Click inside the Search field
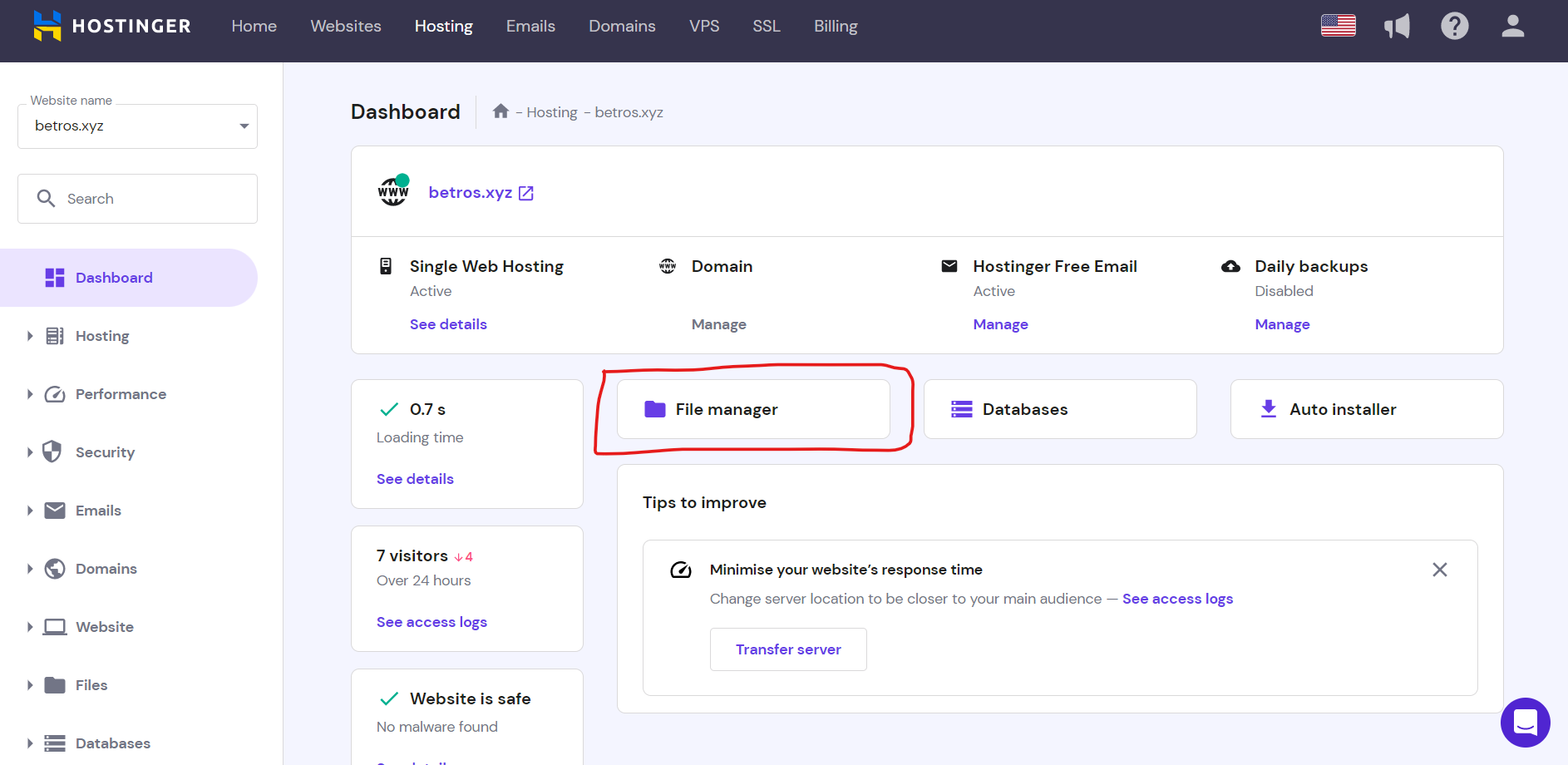This screenshot has width=1568, height=765. 137,198
